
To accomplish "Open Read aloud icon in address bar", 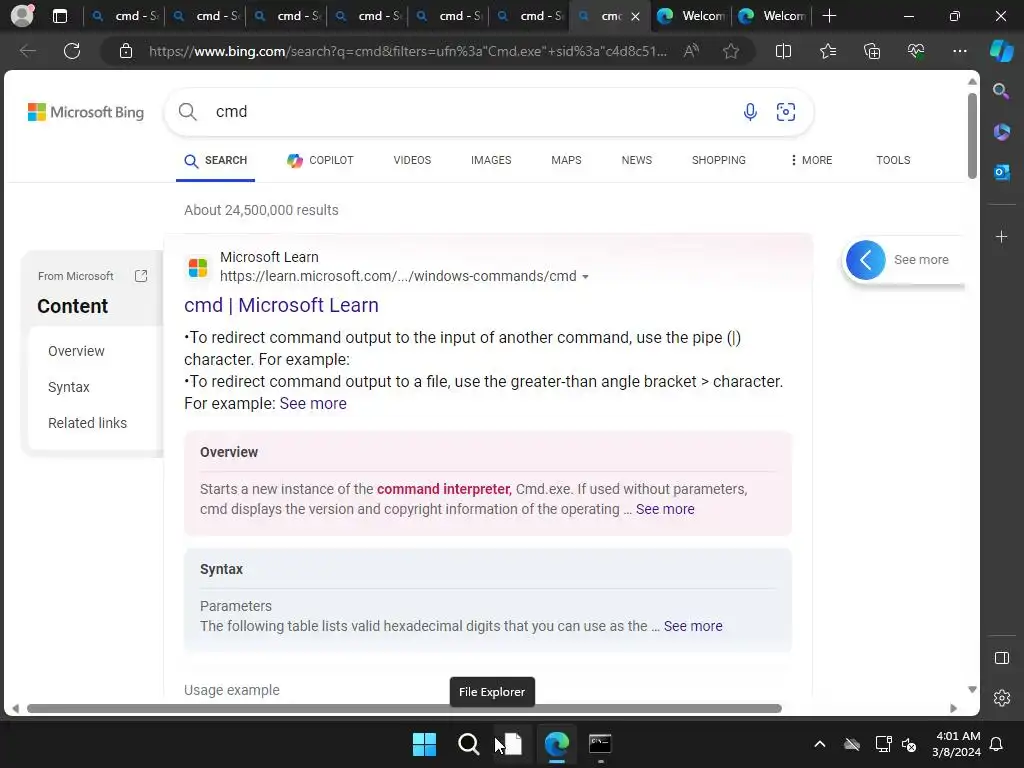I will pyautogui.click(x=691, y=51).
